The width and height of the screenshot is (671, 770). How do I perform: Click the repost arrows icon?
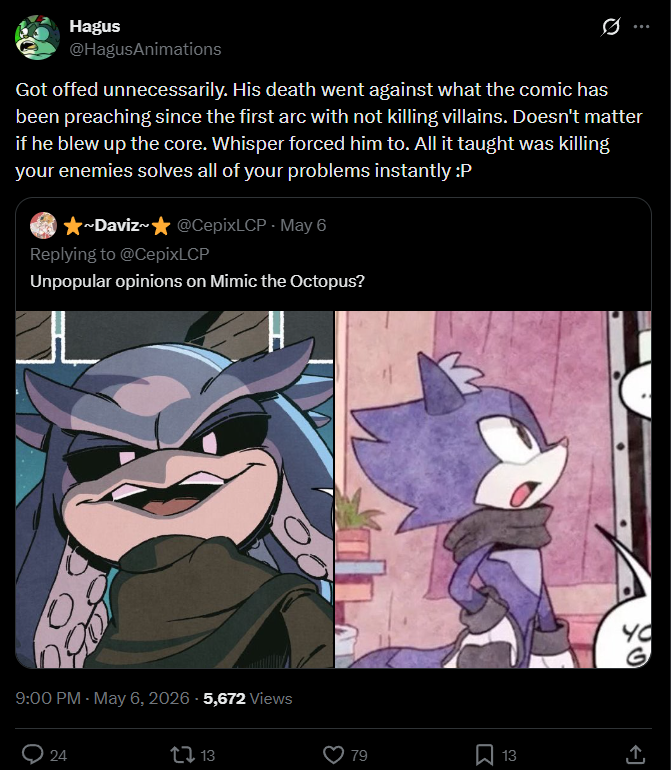point(182,754)
